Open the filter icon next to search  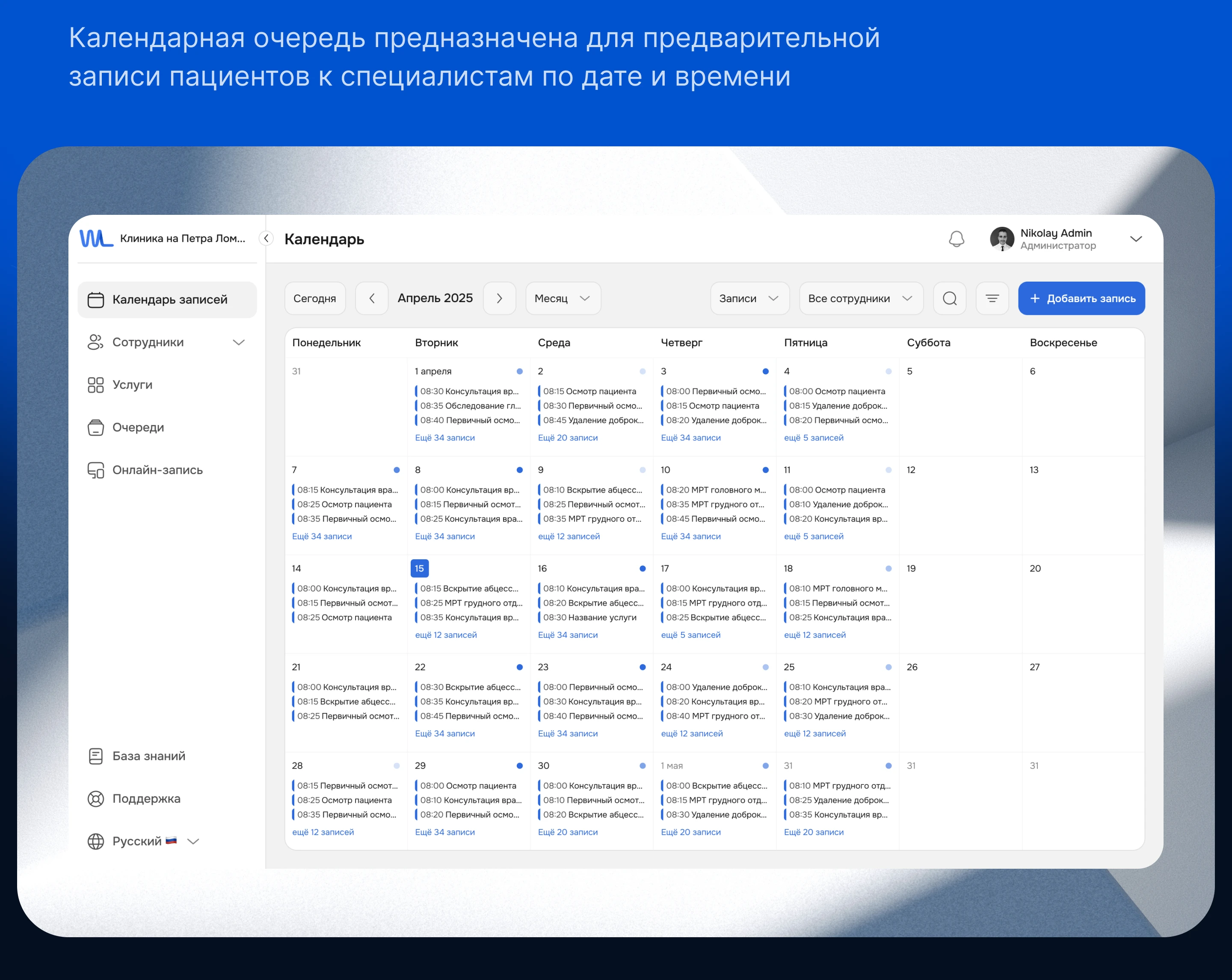[x=992, y=298]
